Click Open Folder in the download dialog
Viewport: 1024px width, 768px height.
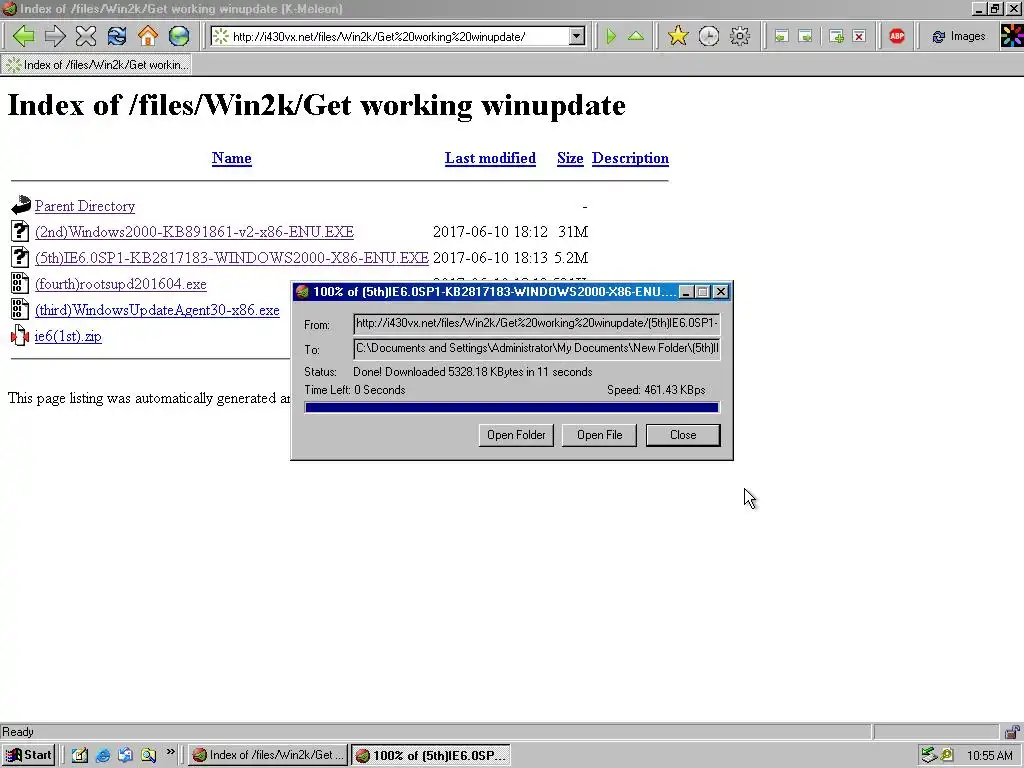coord(516,435)
